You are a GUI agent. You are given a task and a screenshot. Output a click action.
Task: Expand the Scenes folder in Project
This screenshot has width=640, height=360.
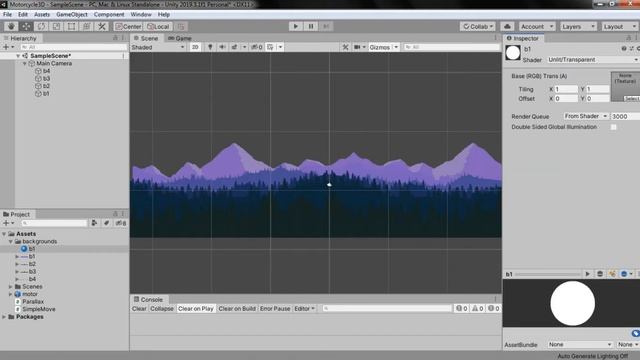point(11,287)
